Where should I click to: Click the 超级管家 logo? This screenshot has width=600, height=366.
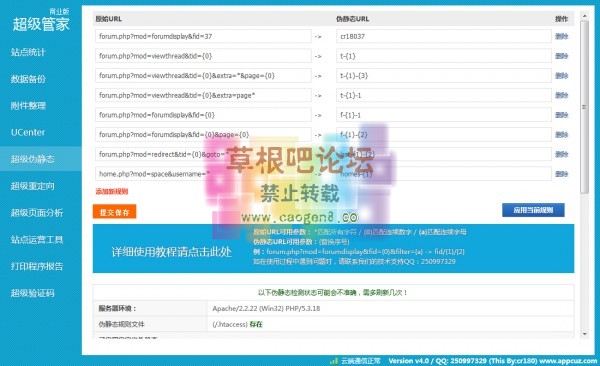41,24
